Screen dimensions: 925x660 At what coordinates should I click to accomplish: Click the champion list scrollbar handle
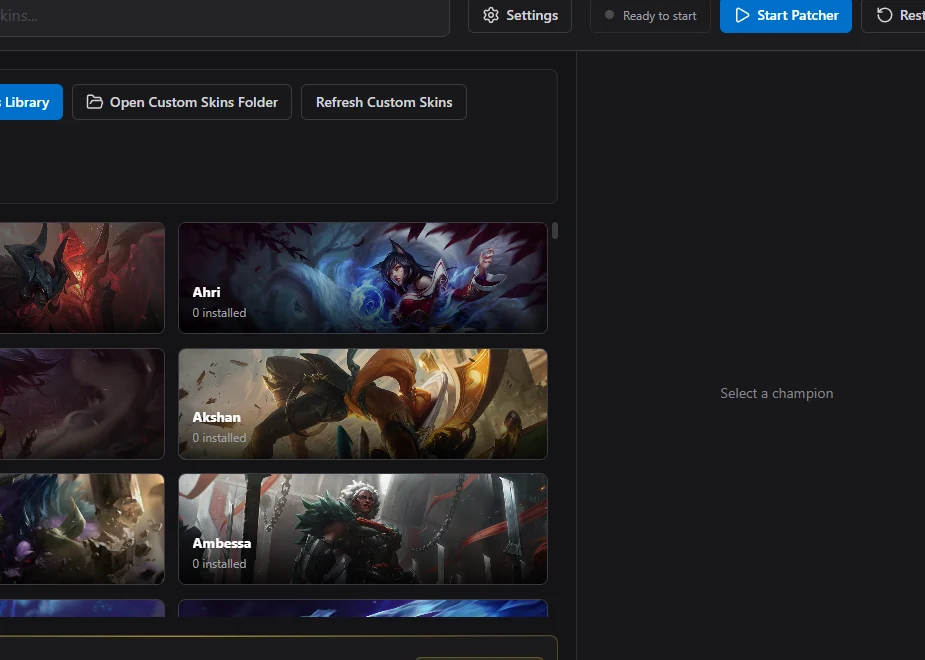tap(555, 231)
